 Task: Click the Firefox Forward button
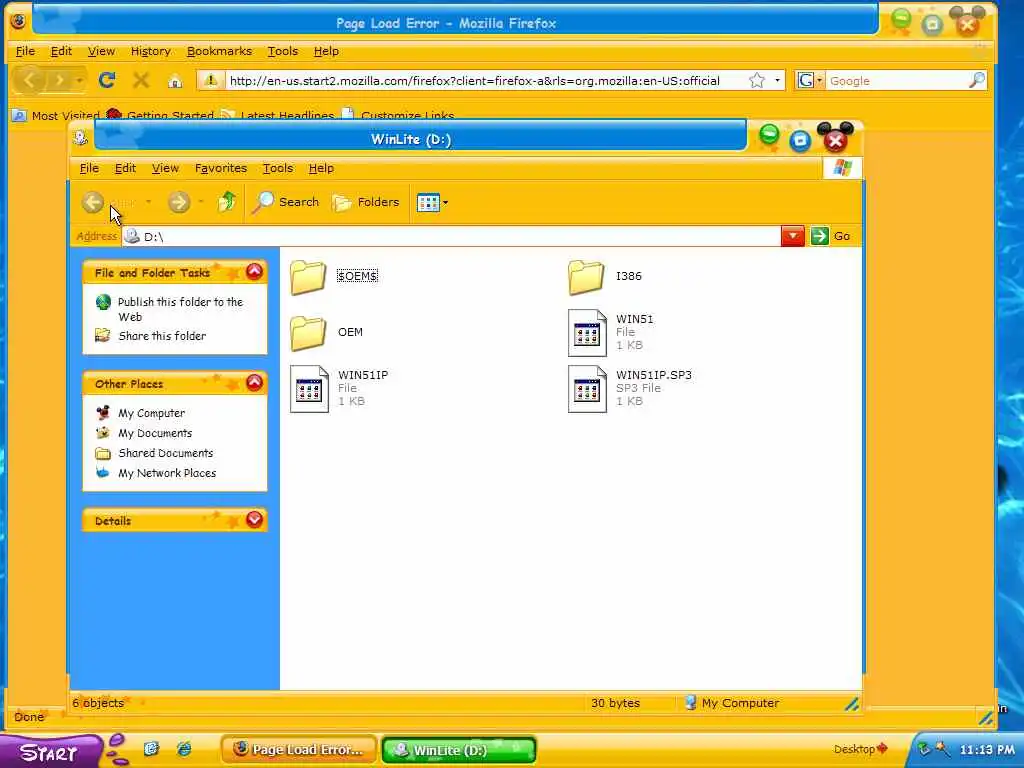pyautogui.click(x=59, y=80)
